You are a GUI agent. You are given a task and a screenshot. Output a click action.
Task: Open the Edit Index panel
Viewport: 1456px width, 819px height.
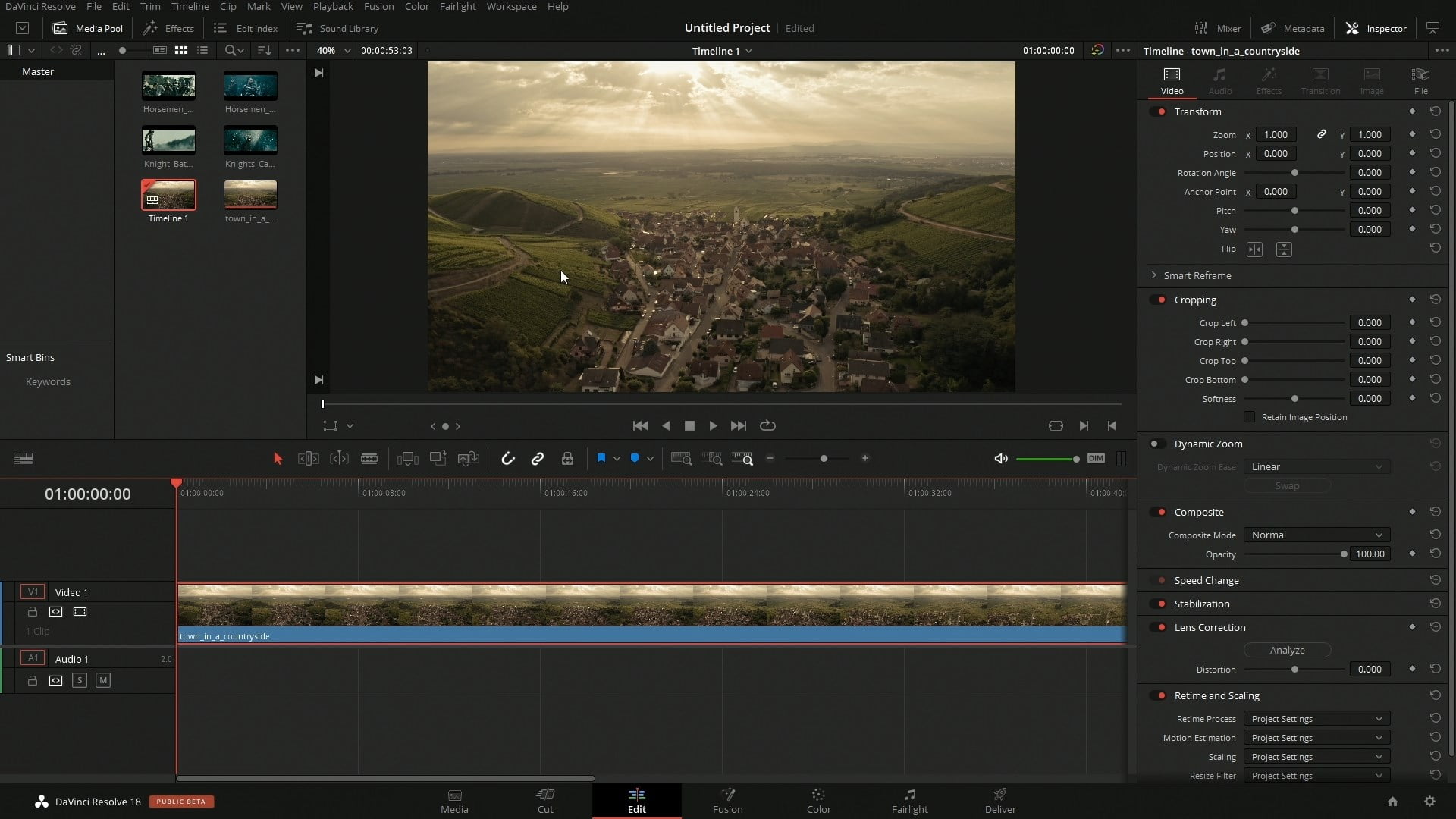click(245, 28)
